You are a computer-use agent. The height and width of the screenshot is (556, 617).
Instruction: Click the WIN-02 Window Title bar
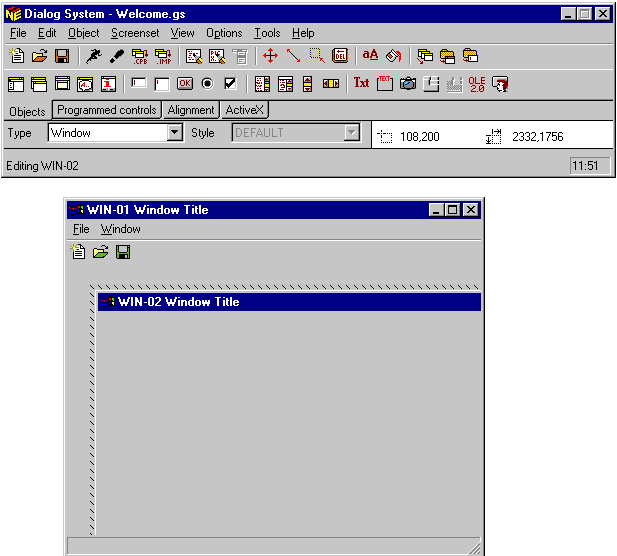[289, 302]
